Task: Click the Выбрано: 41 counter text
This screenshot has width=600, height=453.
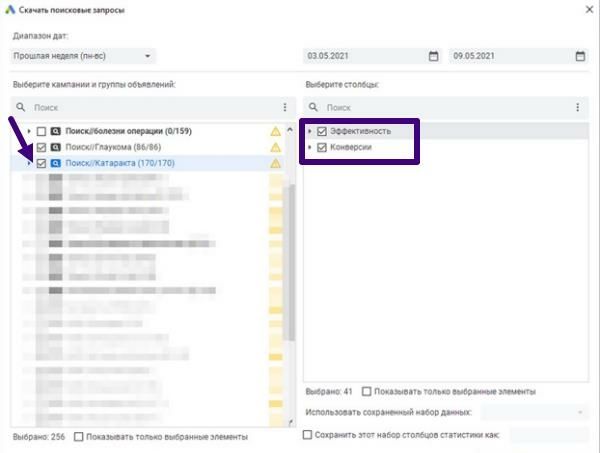Action: point(329,391)
